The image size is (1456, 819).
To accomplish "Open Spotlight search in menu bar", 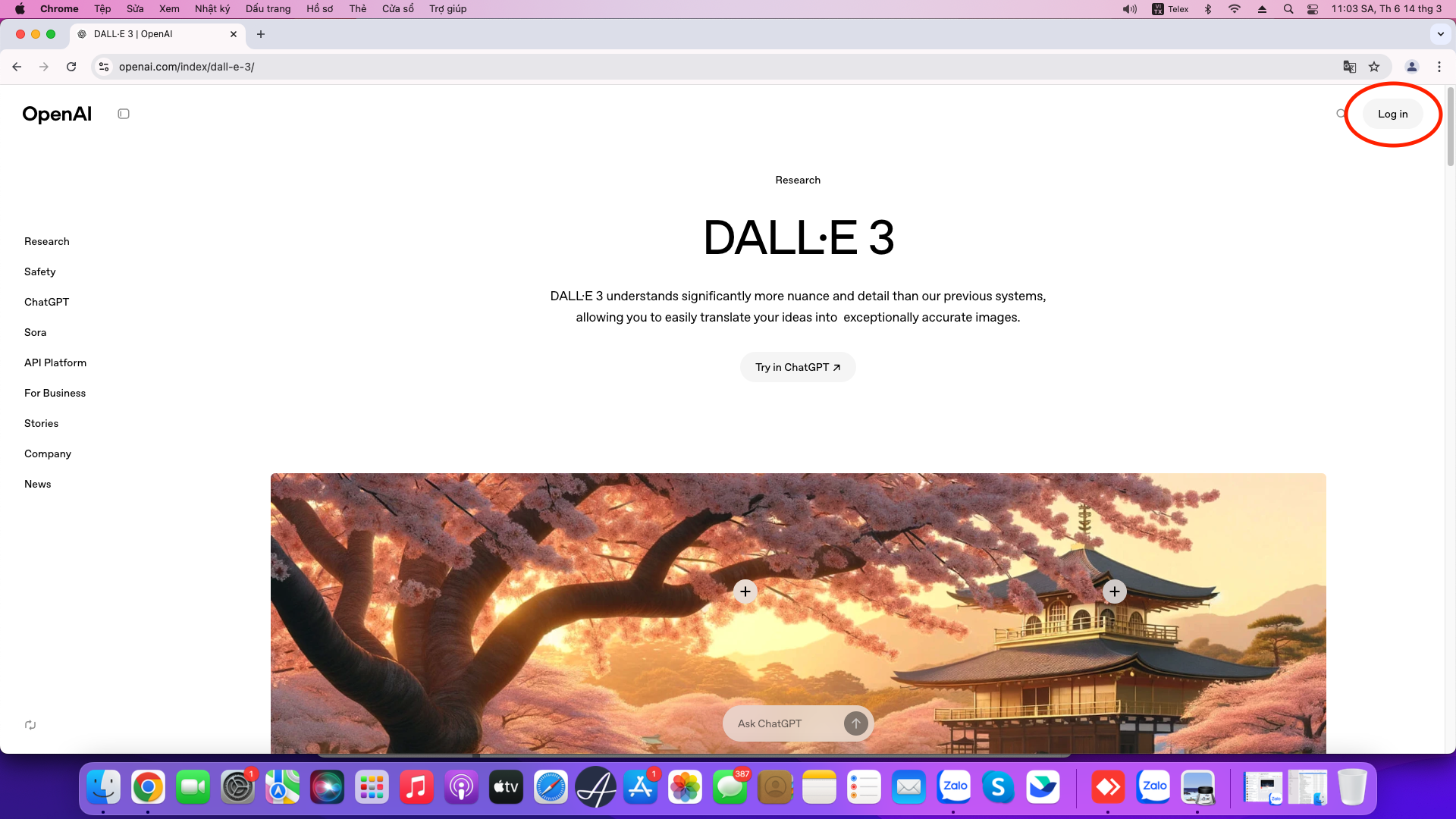I will point(1288,9).
